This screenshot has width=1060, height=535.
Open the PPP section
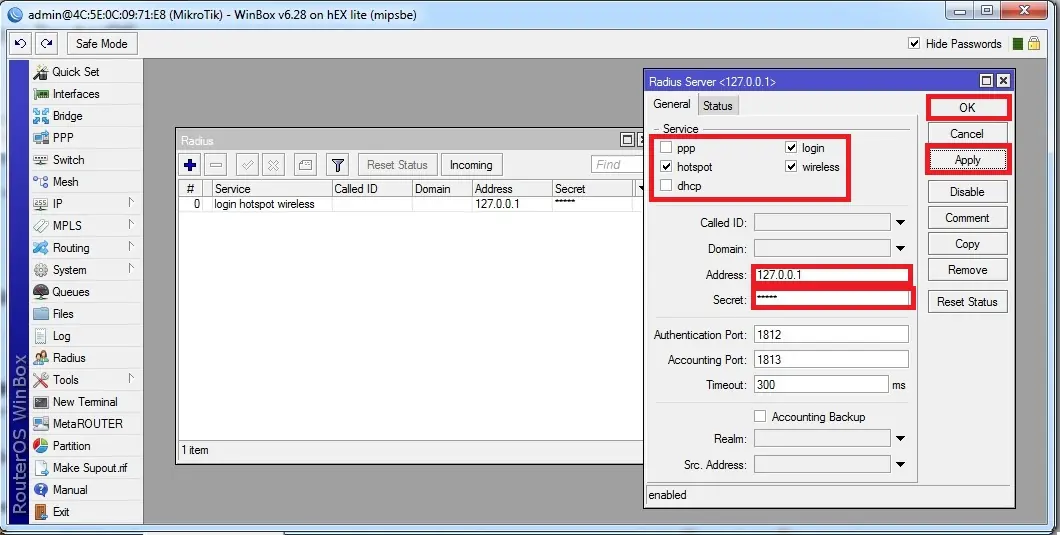63,137
